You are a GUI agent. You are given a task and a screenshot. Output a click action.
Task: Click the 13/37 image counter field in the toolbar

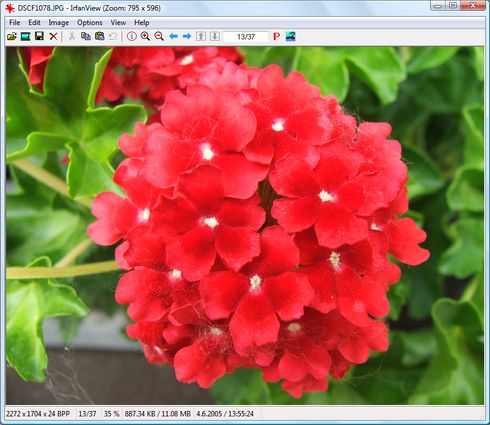pos(246,37)
